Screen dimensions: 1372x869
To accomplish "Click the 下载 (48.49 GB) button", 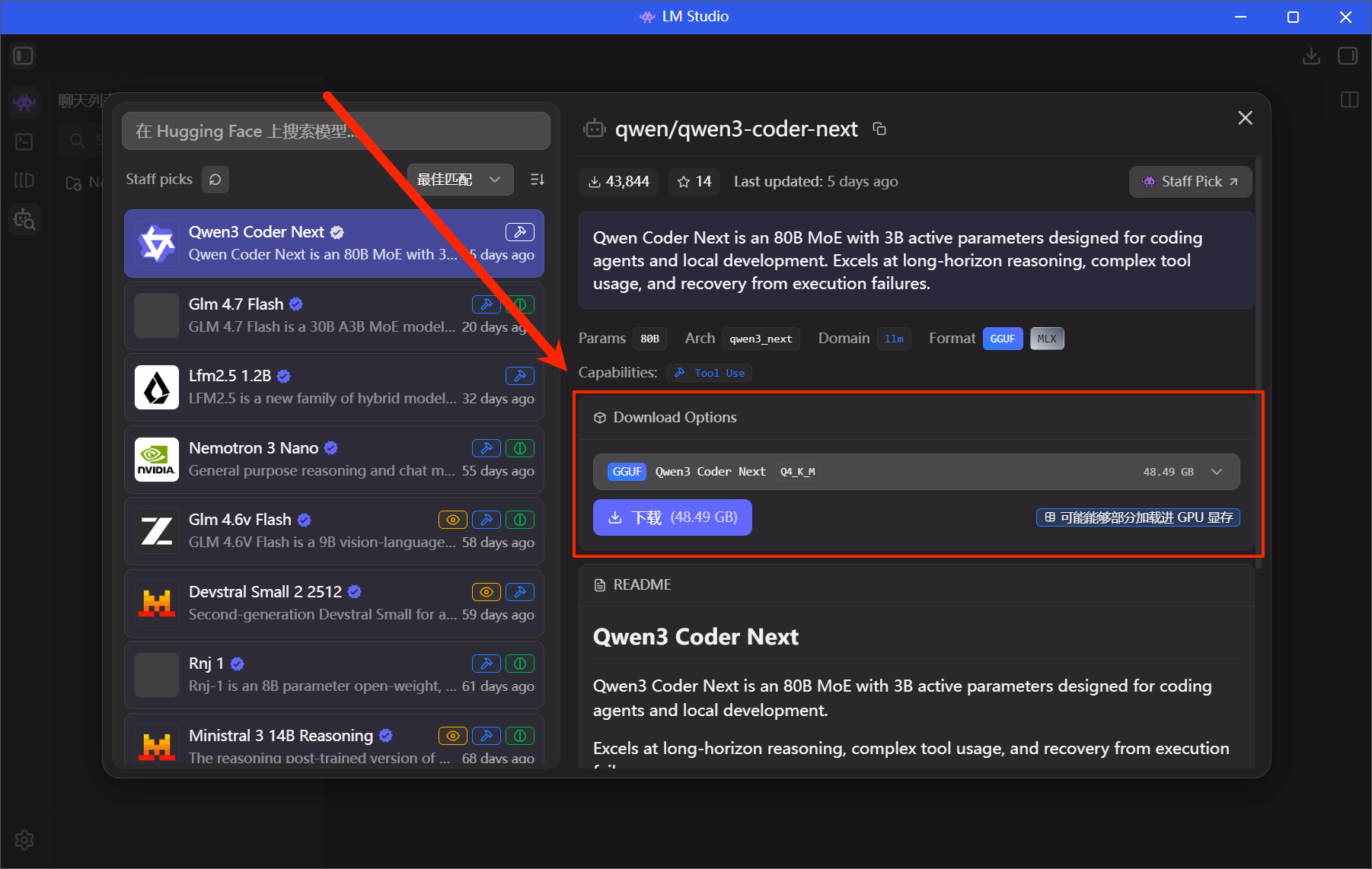I will (x=672, y=517).
